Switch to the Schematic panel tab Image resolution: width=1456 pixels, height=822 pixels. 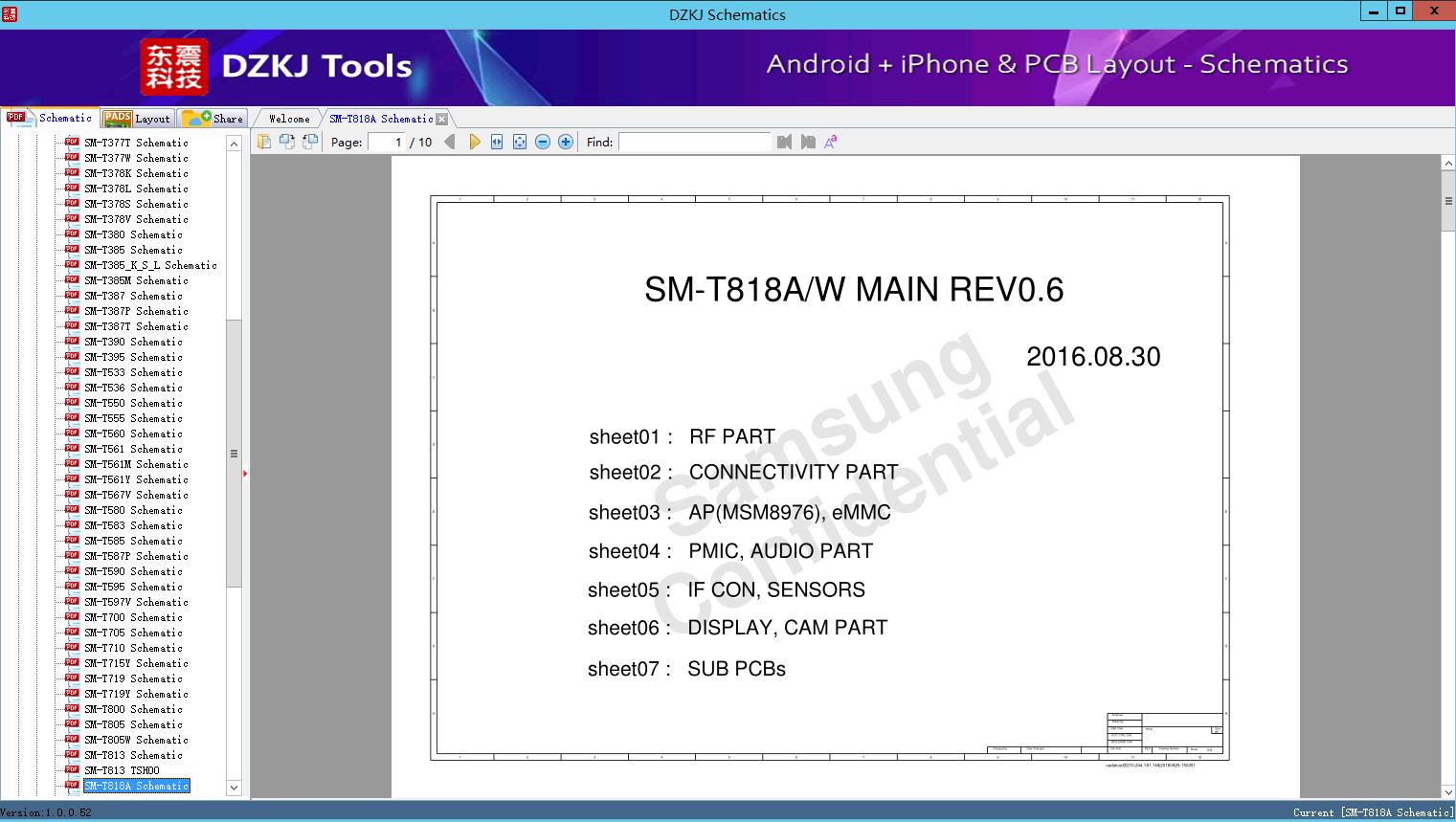(50, 118)
